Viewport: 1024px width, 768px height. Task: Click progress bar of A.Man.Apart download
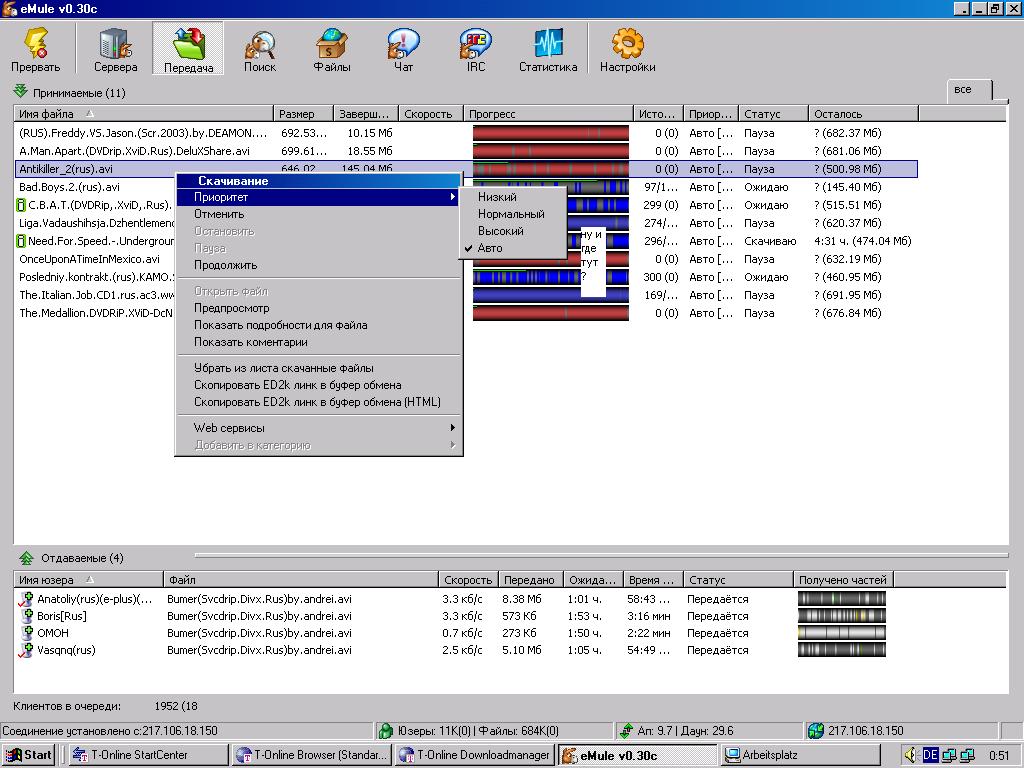point(551,151)
